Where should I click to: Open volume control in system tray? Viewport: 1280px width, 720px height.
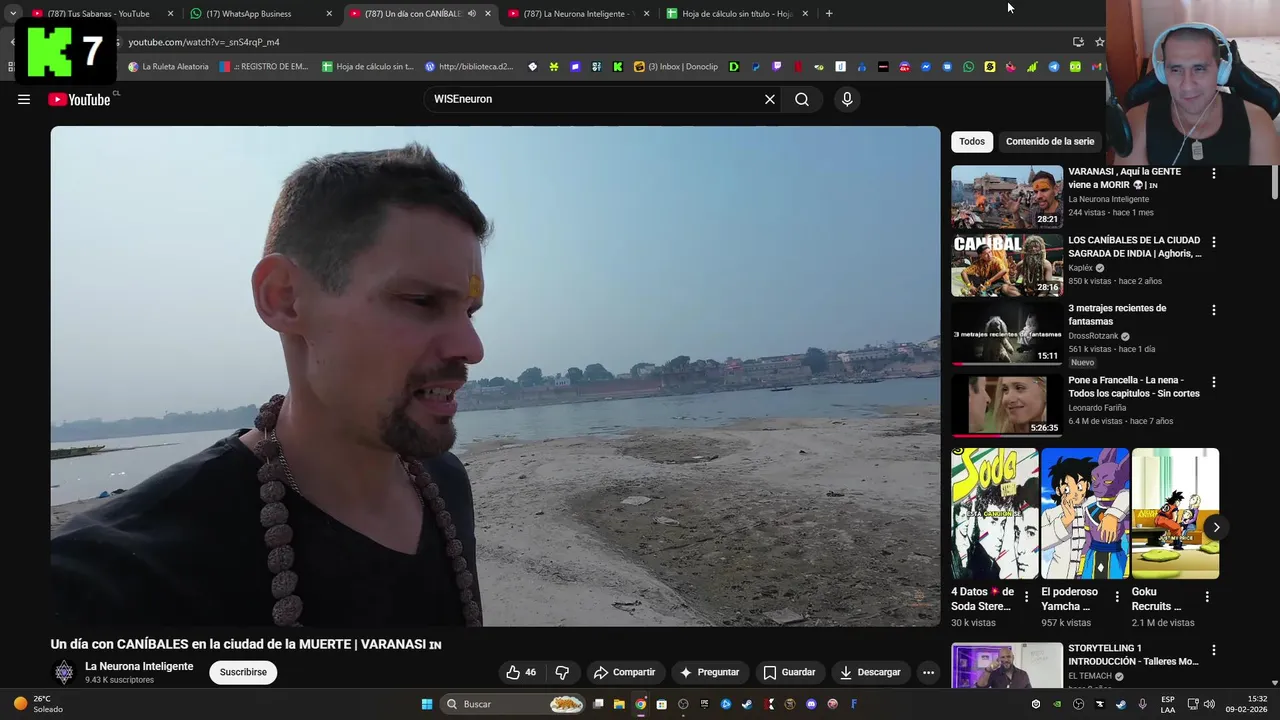(1208, 704)
